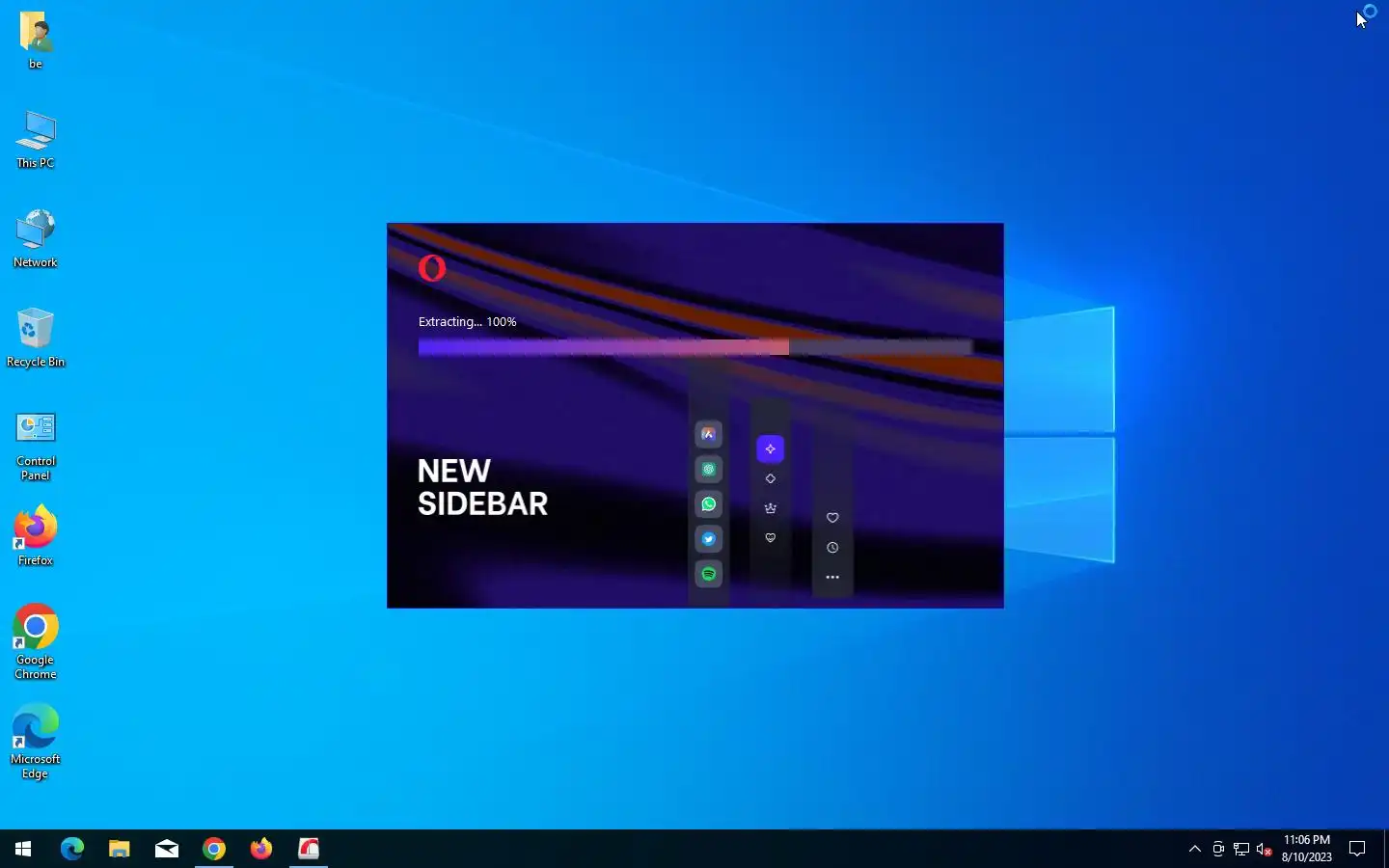
Task: Click the three-dots icon in sidebar preview
Action: [x=832, y=578]
